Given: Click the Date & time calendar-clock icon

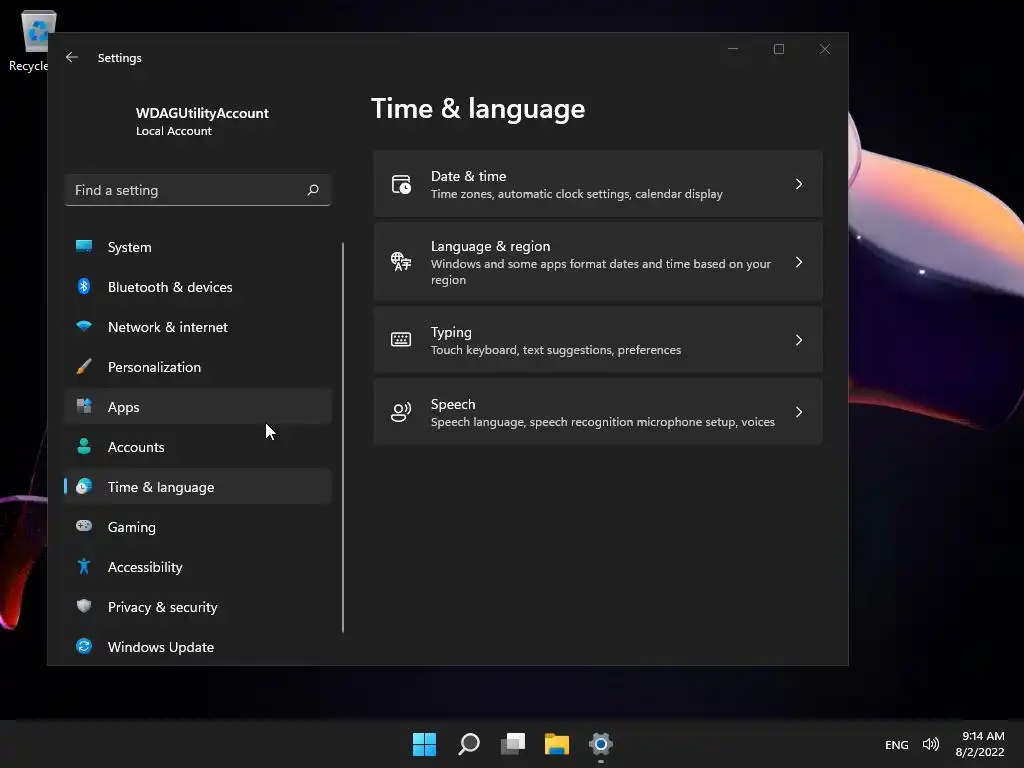Looking at the screenshot, I should tap(401, 184).
